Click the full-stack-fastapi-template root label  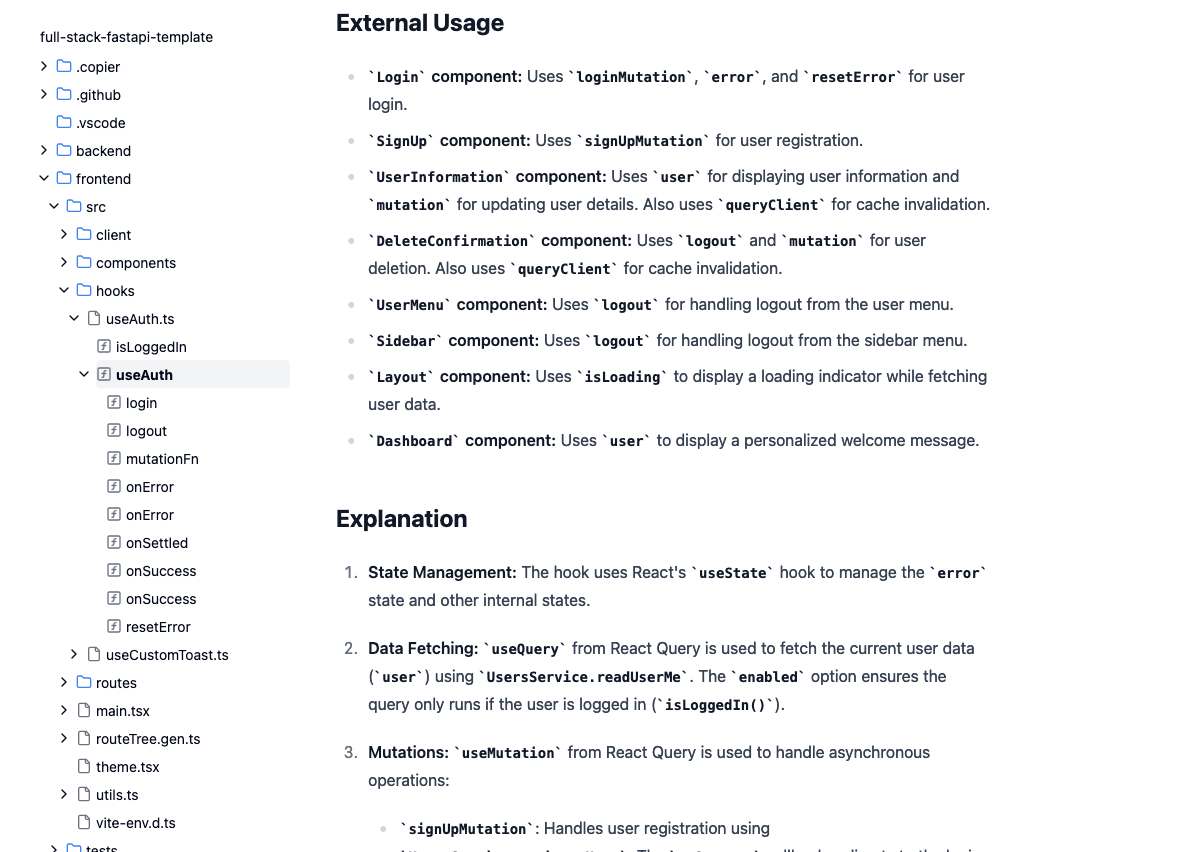point(126,37)
